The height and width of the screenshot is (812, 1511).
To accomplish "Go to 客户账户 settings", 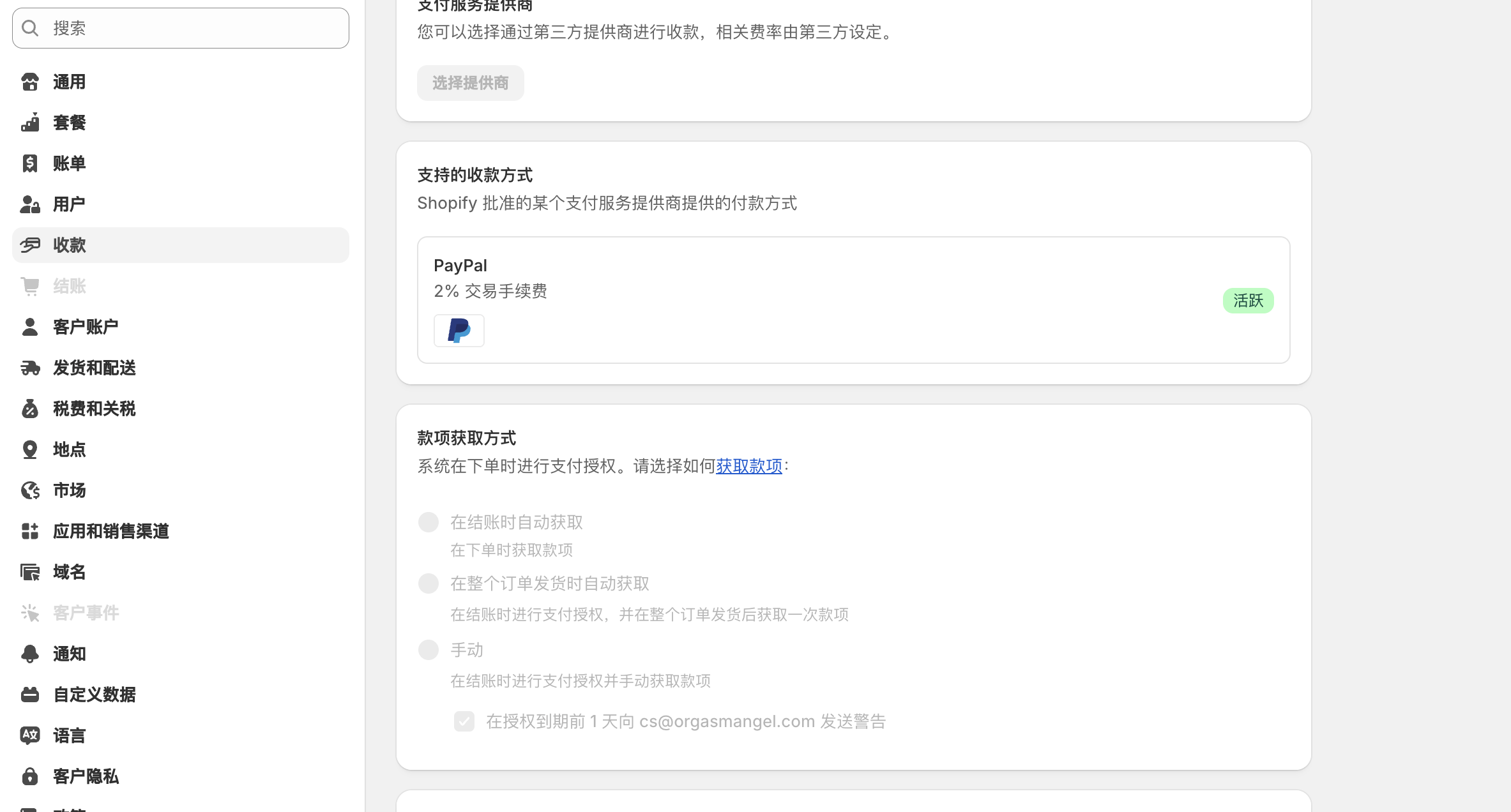I will coord(86,327).
